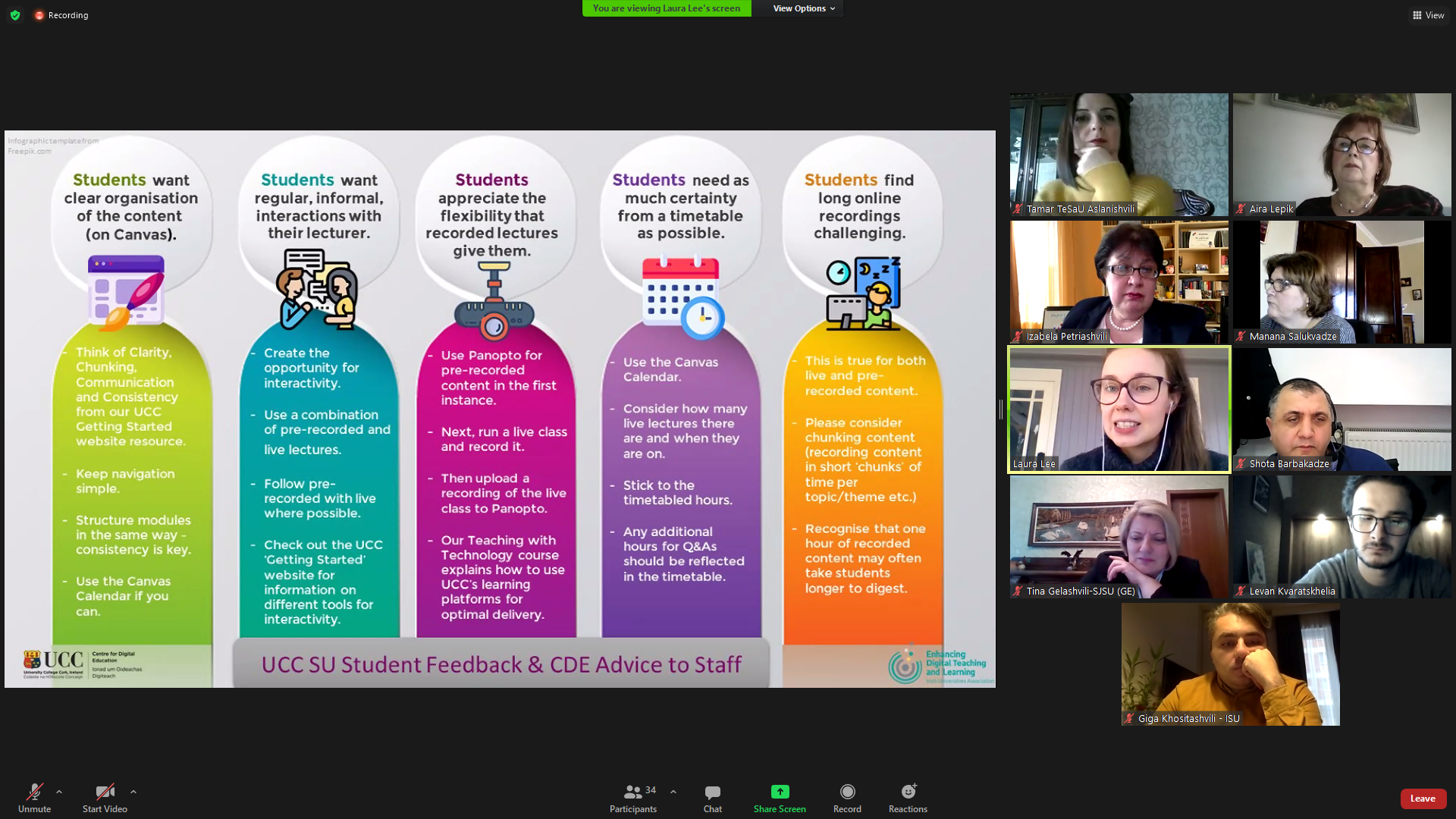Select Giga Khositashvili's video tile

click(x=1230, y=664)
